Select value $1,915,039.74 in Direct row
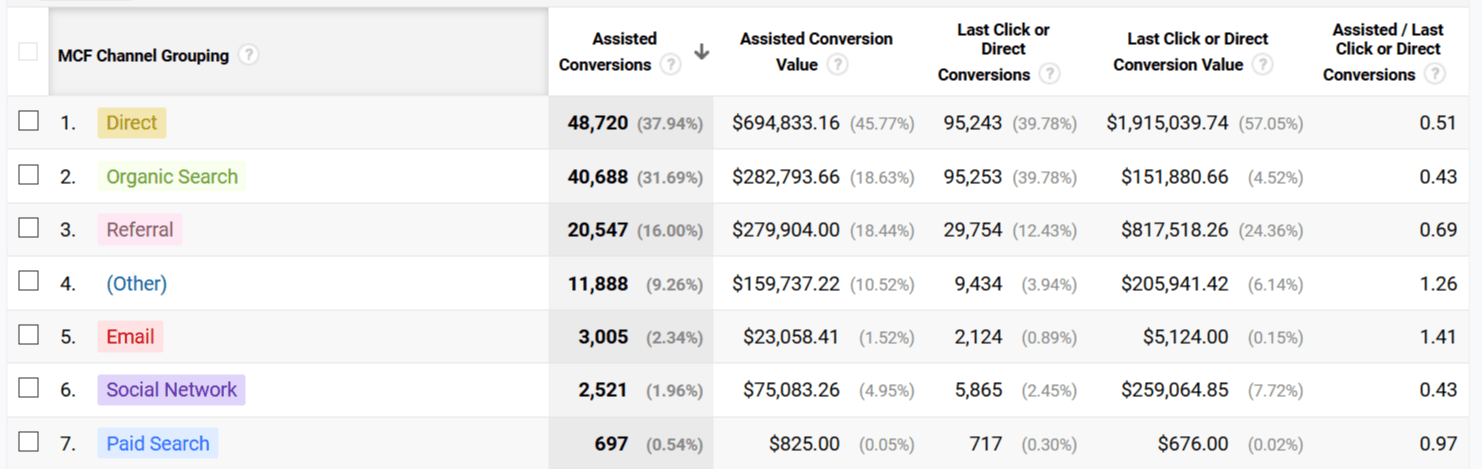Viewport: 1483px width, 469px height. pyautogui.click(x=1167, y=123)
